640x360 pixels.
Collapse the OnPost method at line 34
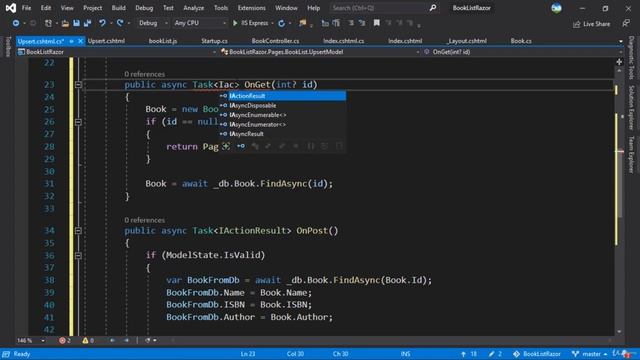(78, 231)
